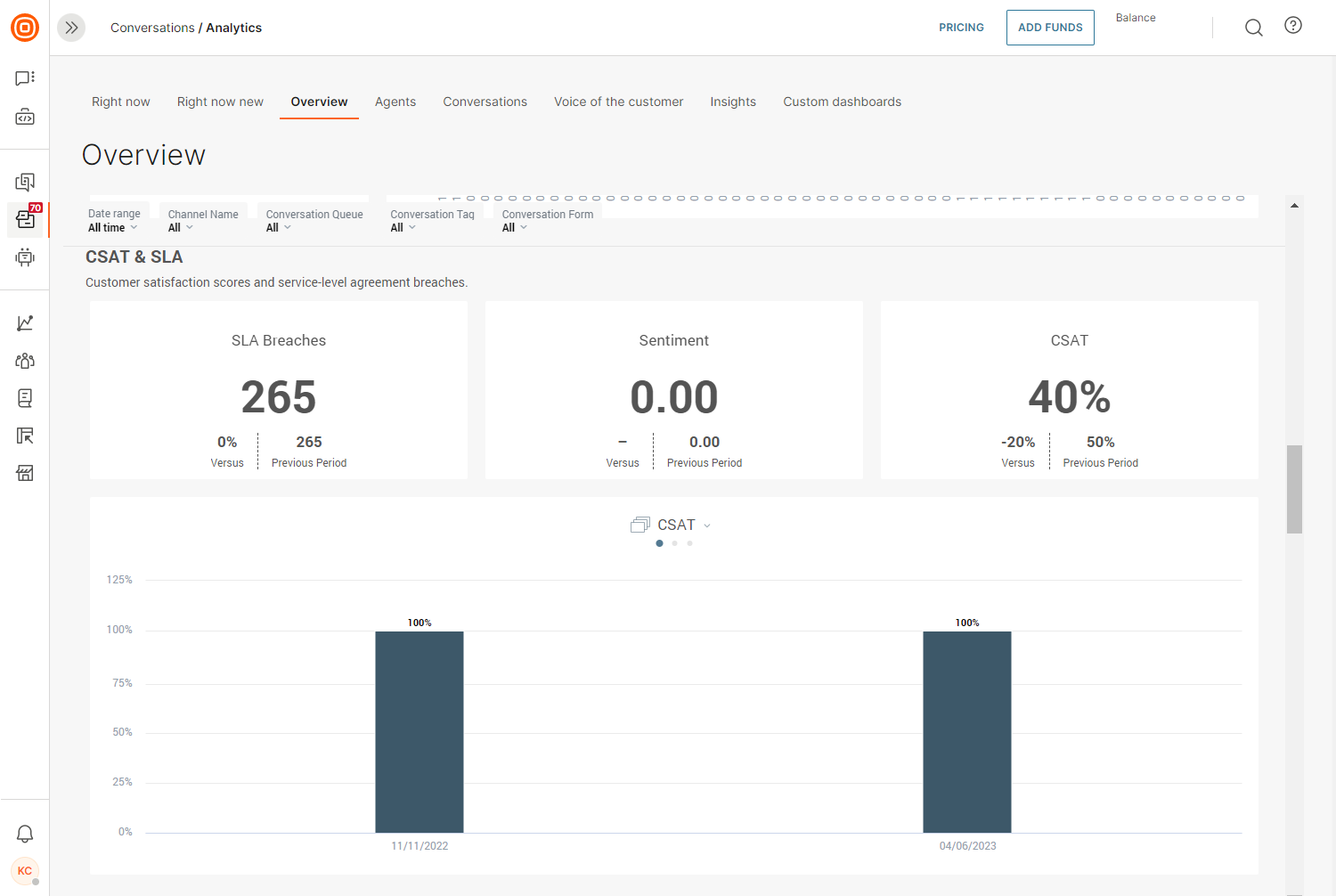
Task: Open the code bot sidebar icon
Action: point(25,117)
